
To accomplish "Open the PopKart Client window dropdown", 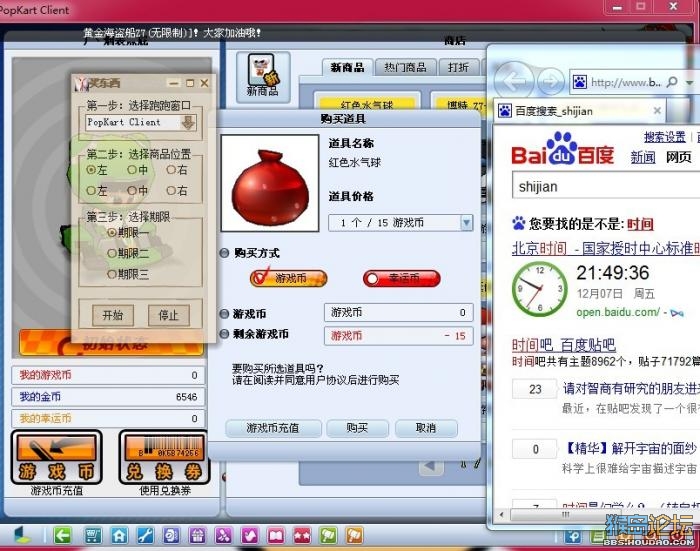I will click(188, 122).
